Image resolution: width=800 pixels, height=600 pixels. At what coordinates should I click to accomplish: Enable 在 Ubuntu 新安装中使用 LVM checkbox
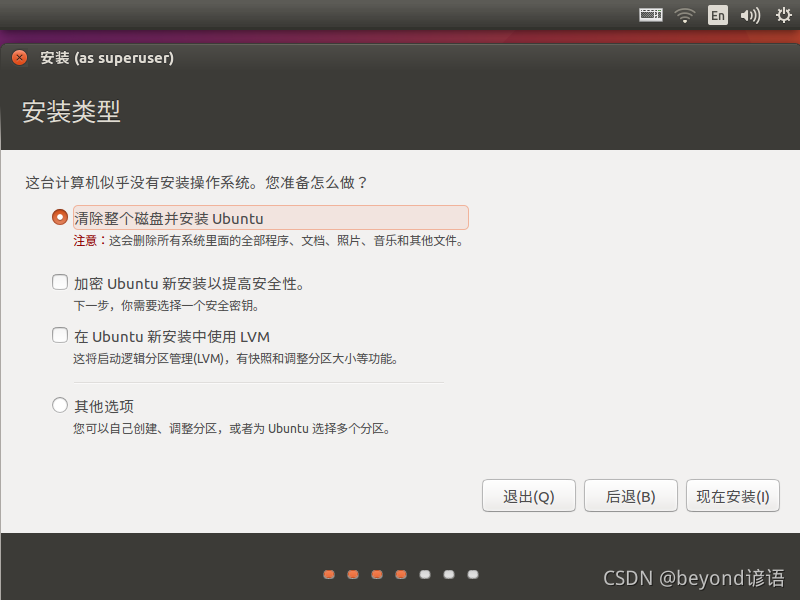coord(60,335)
